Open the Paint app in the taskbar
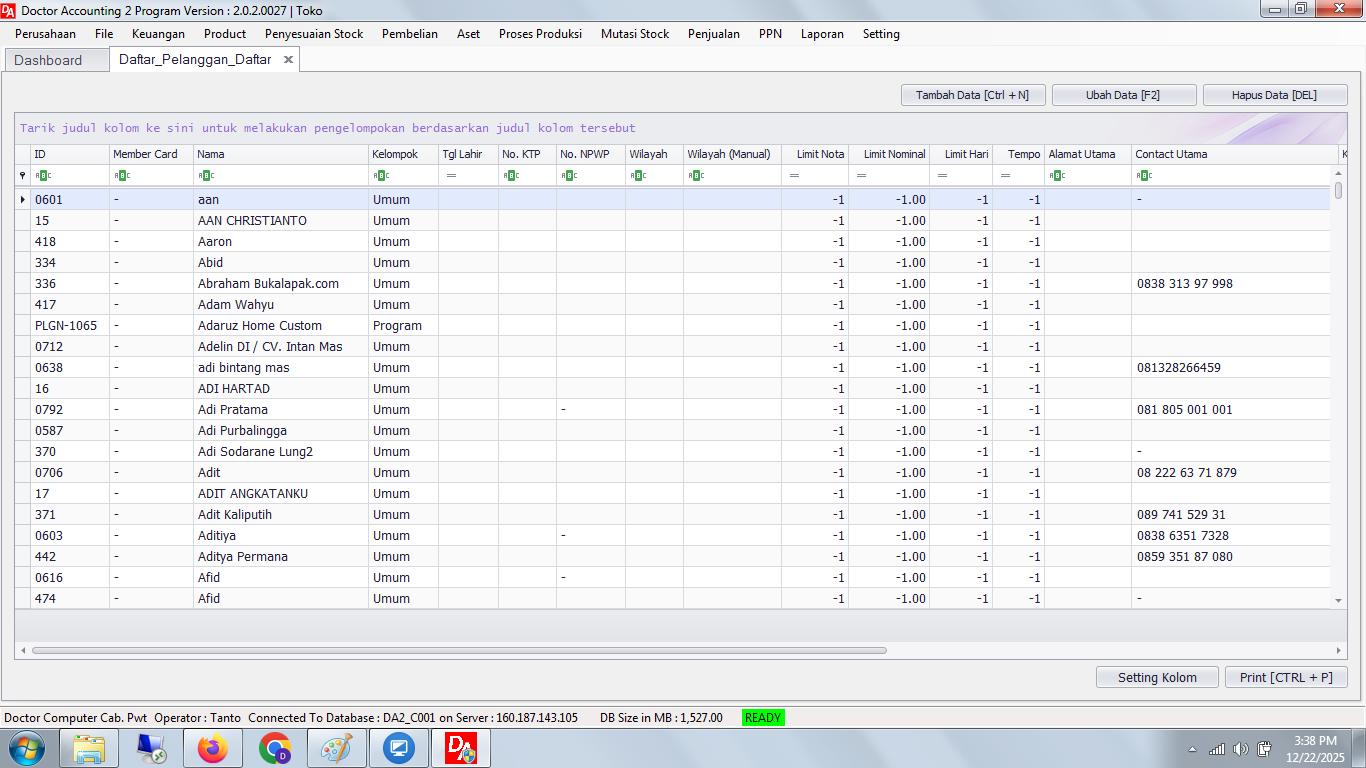1366x768 pixels. click(x=336, y=748)
